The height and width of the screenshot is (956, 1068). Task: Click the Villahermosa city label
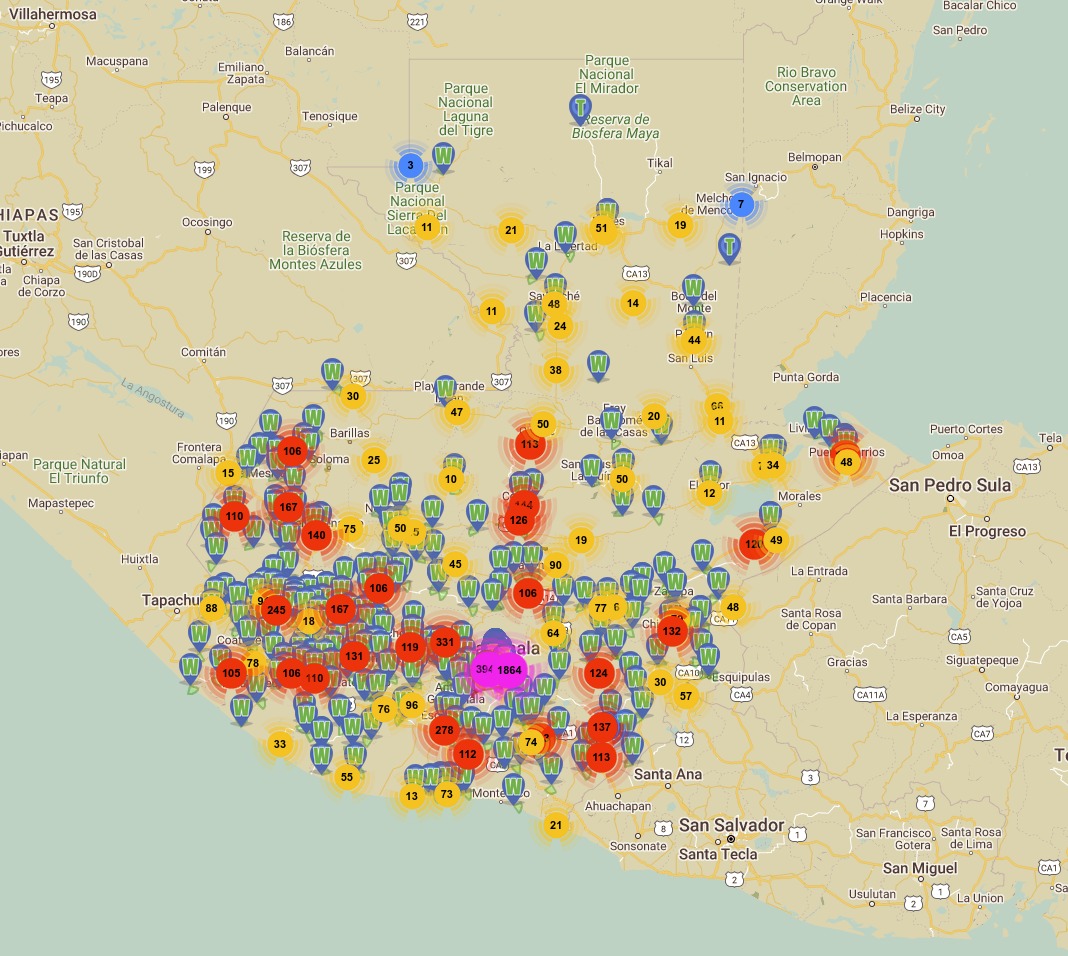[x=52, y=14]
